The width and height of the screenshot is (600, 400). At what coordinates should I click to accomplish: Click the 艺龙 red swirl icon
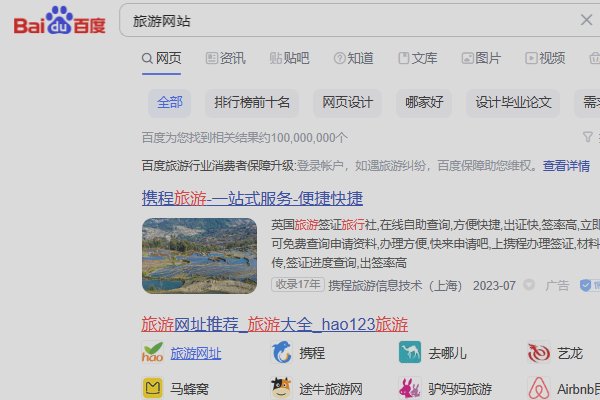point(539,353)
